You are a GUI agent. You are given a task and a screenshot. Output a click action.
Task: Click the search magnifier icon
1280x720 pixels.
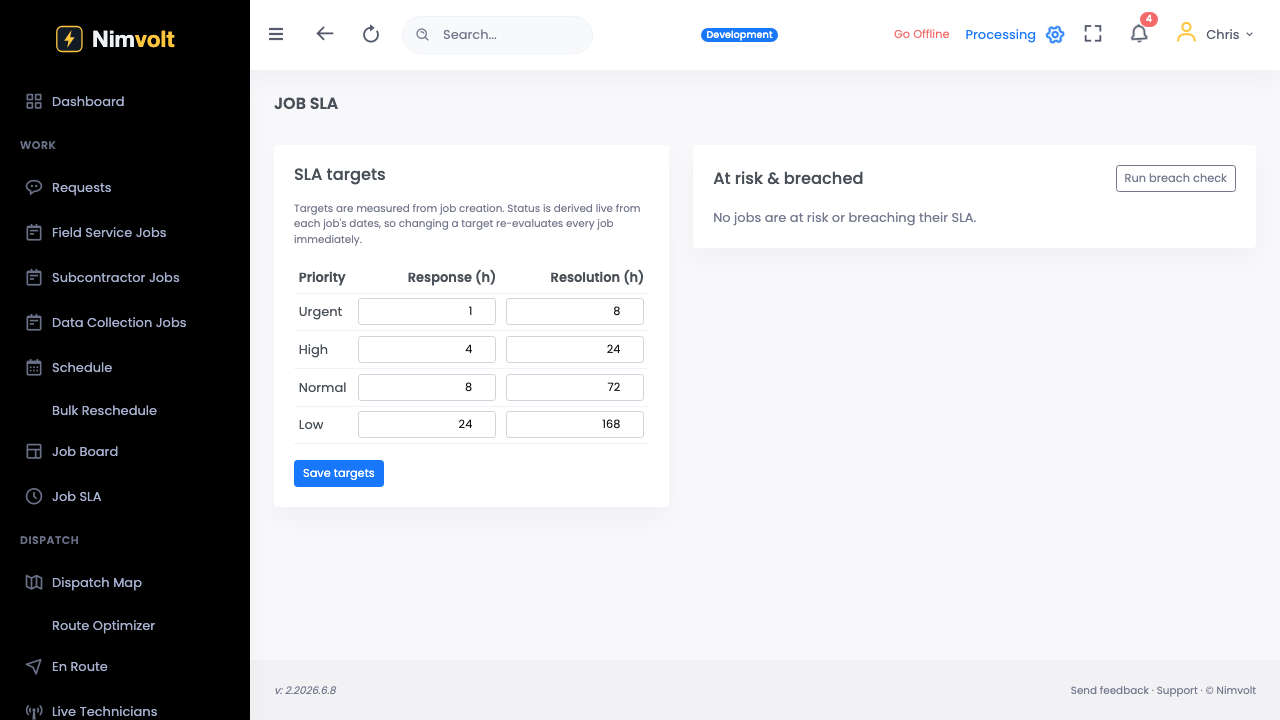[422, 34]
